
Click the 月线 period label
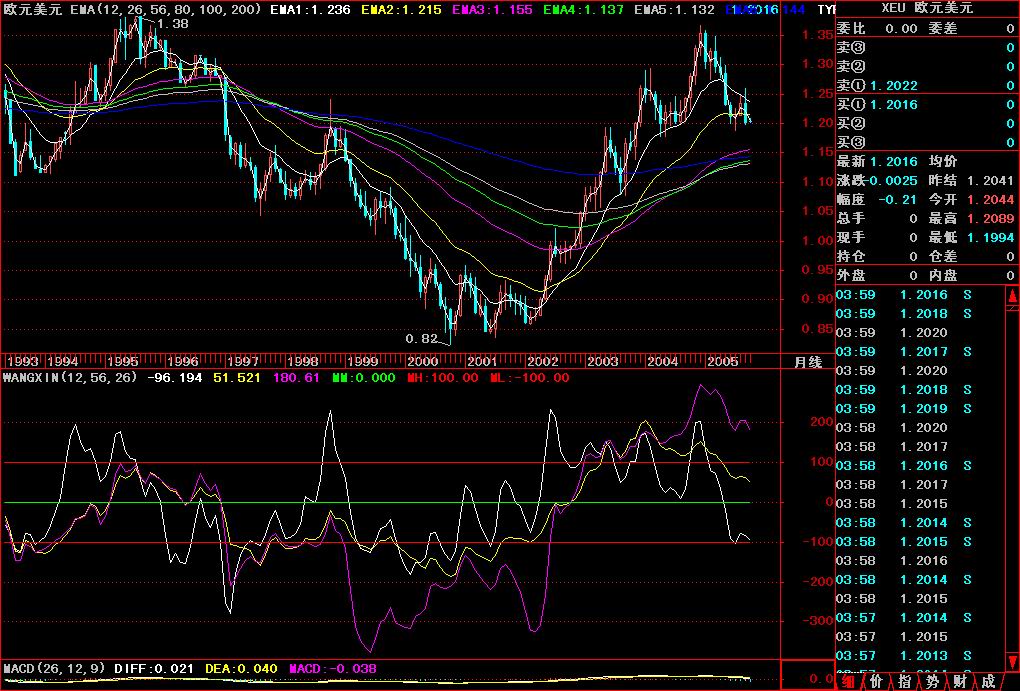click(808, 362)
